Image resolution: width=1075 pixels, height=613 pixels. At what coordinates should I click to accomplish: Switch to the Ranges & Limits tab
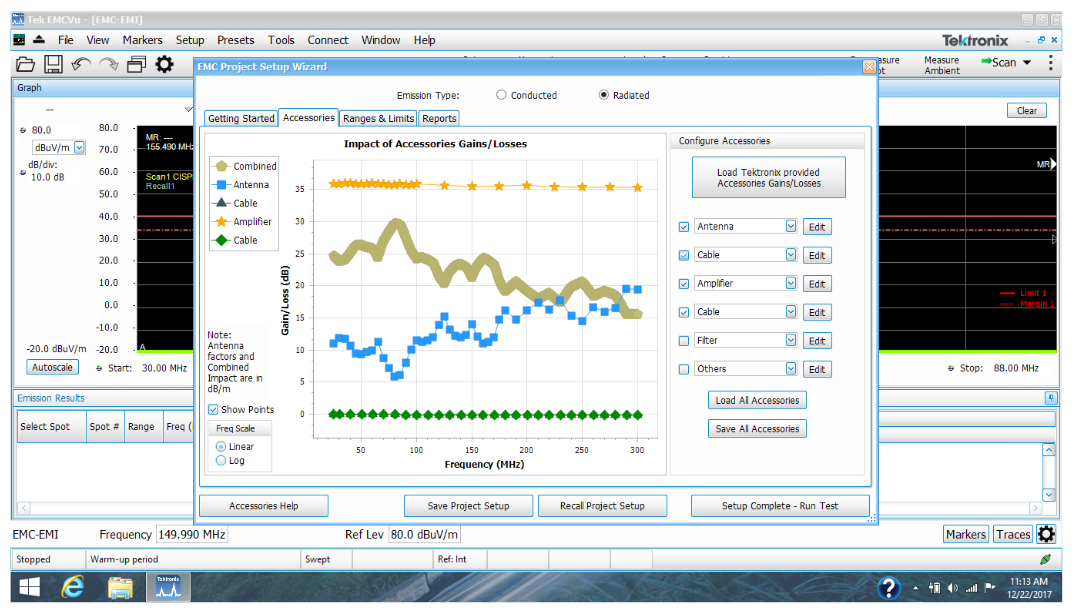coord(378,117)
